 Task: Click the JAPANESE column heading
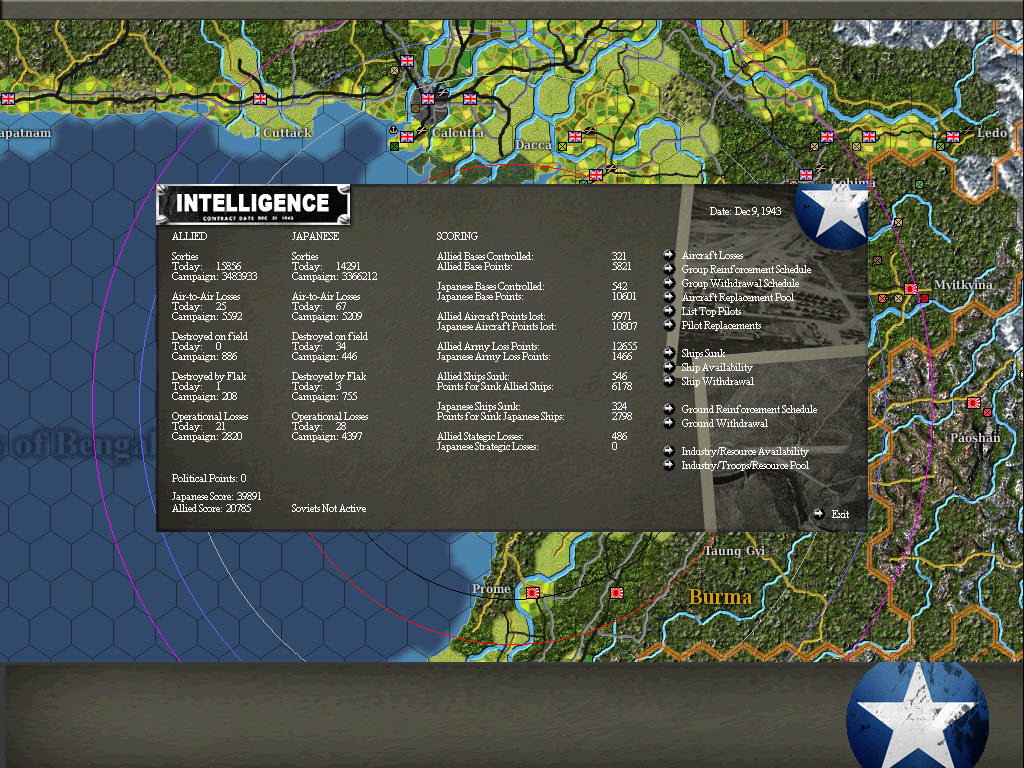315,236
